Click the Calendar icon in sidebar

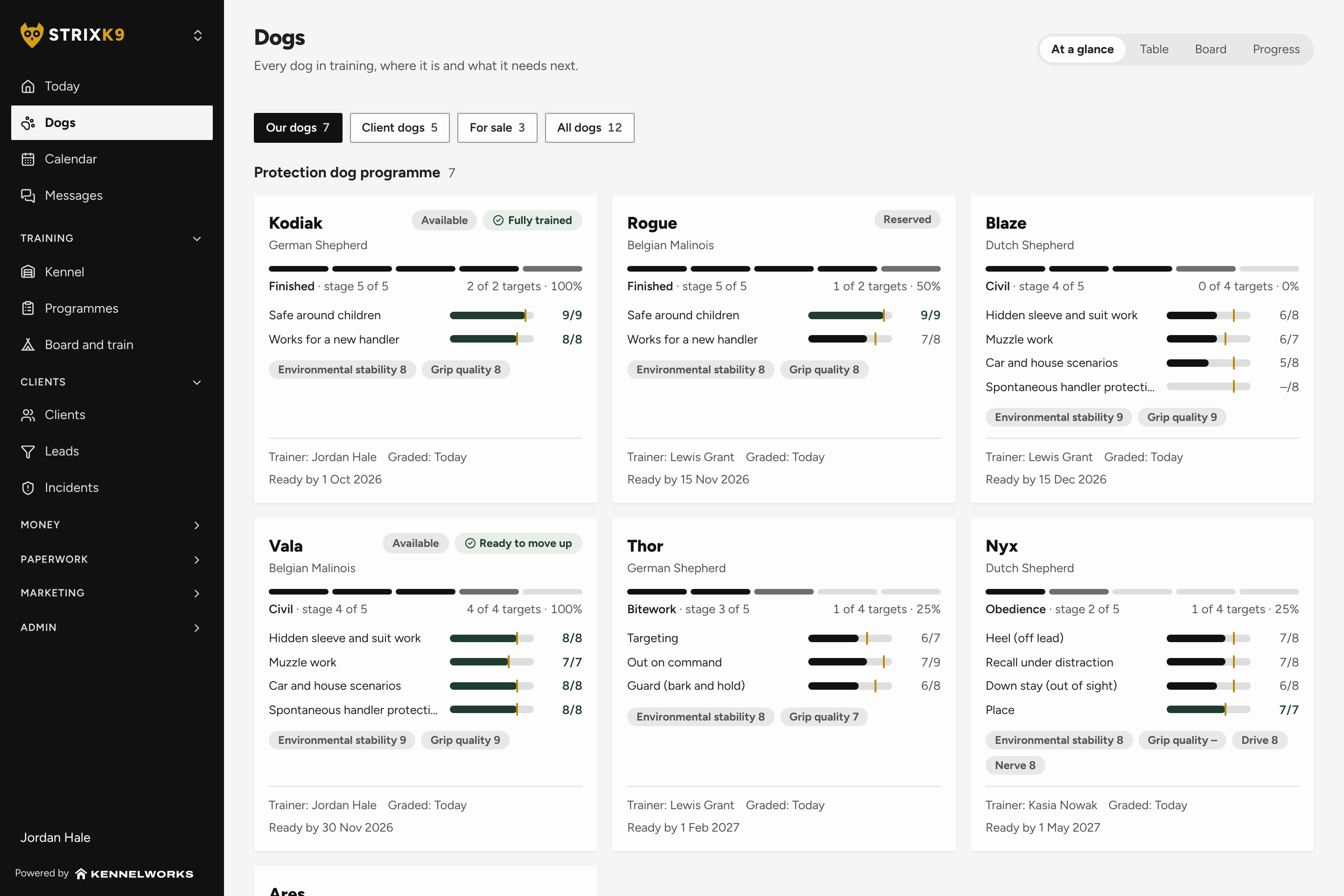pos(28,159)
